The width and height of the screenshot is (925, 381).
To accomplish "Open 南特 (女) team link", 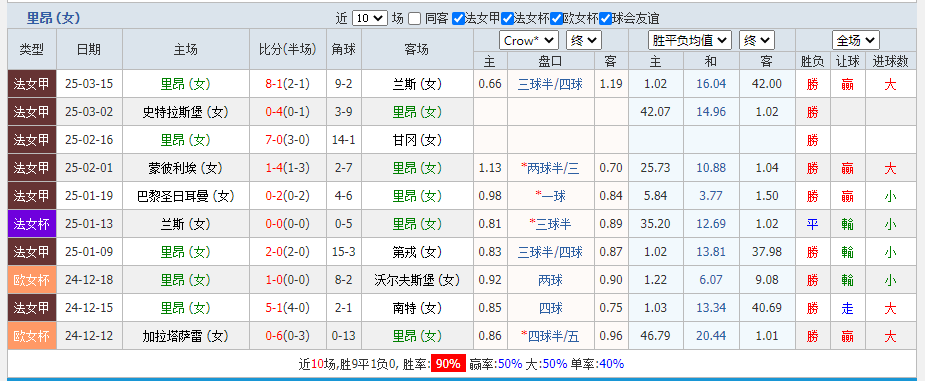I will 417,308.
